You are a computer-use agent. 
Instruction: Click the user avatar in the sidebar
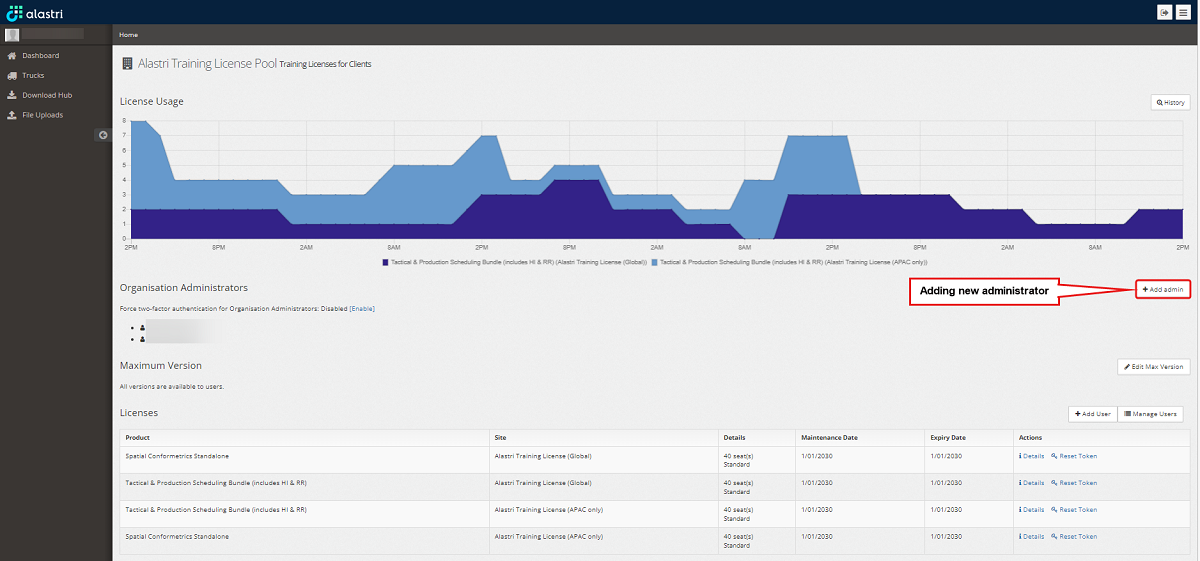pyautogui.click(x=12, y=35)
